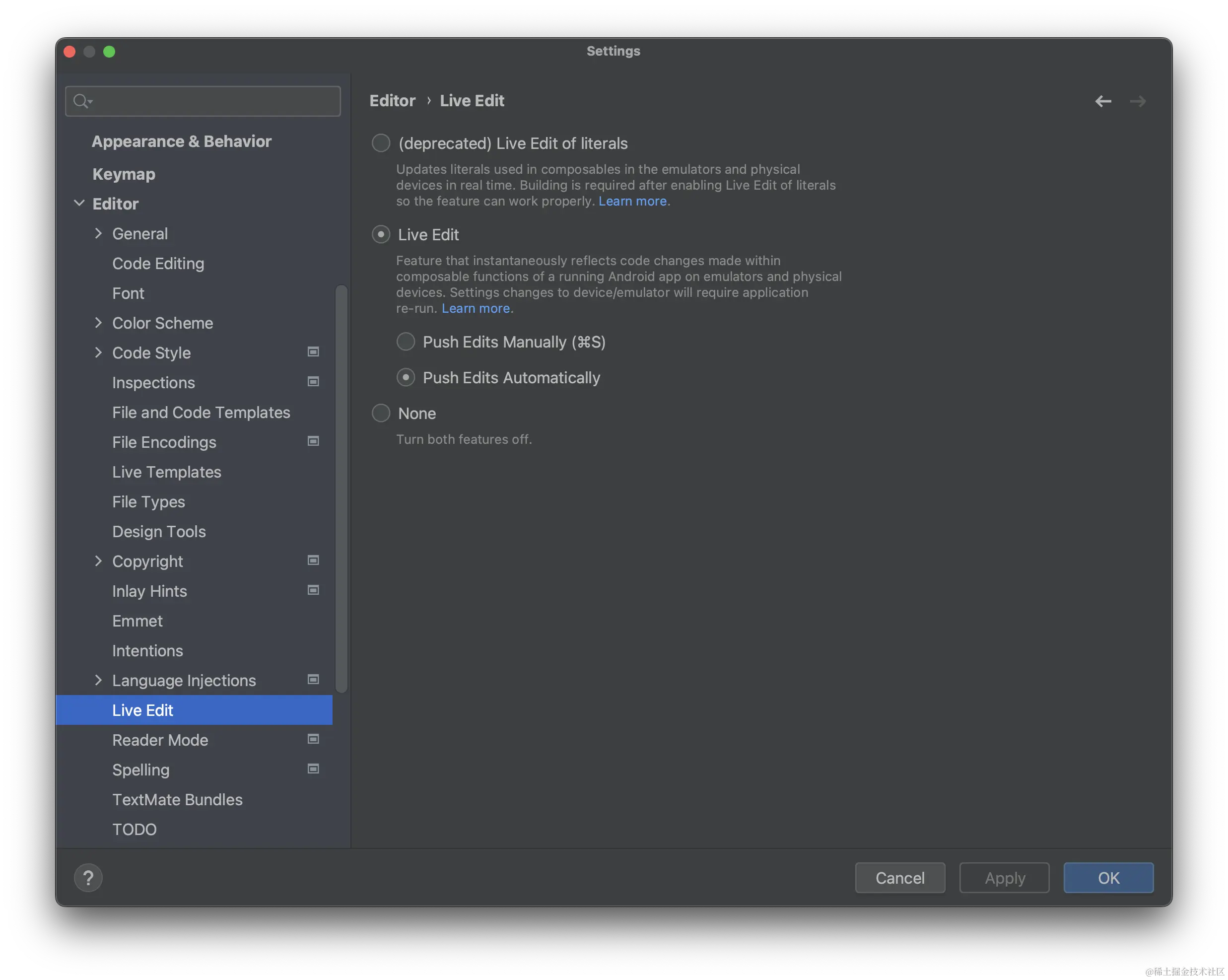Open the Keymap settings page
The image size is (1228, 980).
124,174
